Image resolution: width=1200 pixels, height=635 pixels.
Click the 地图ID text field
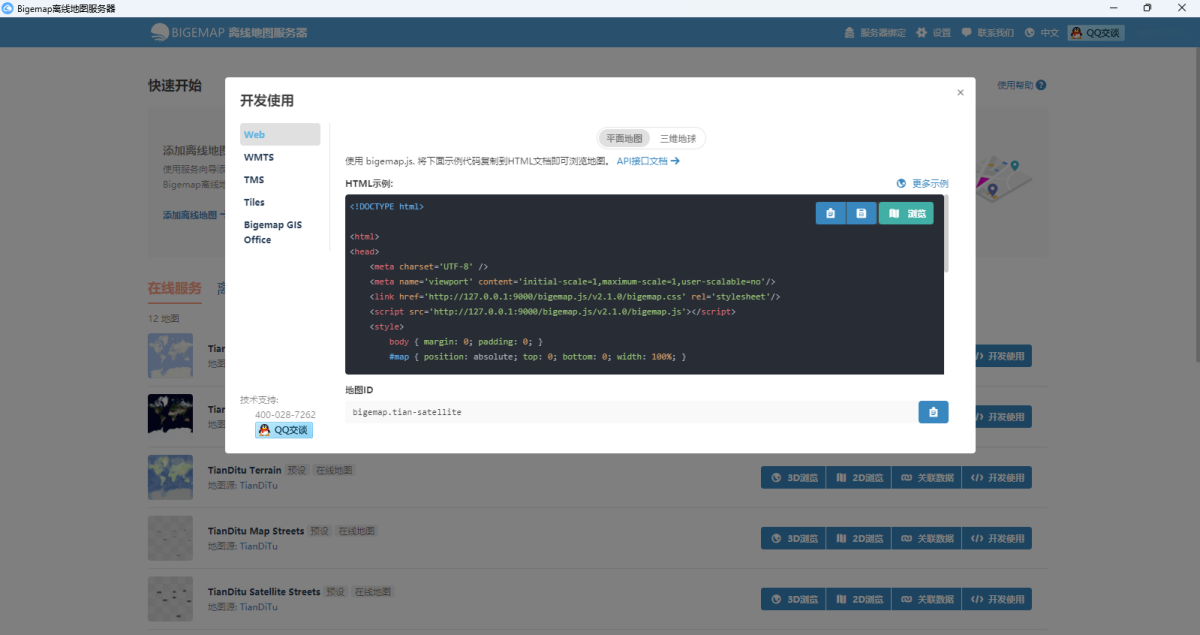pyautogui.click(x=630, y=412)
